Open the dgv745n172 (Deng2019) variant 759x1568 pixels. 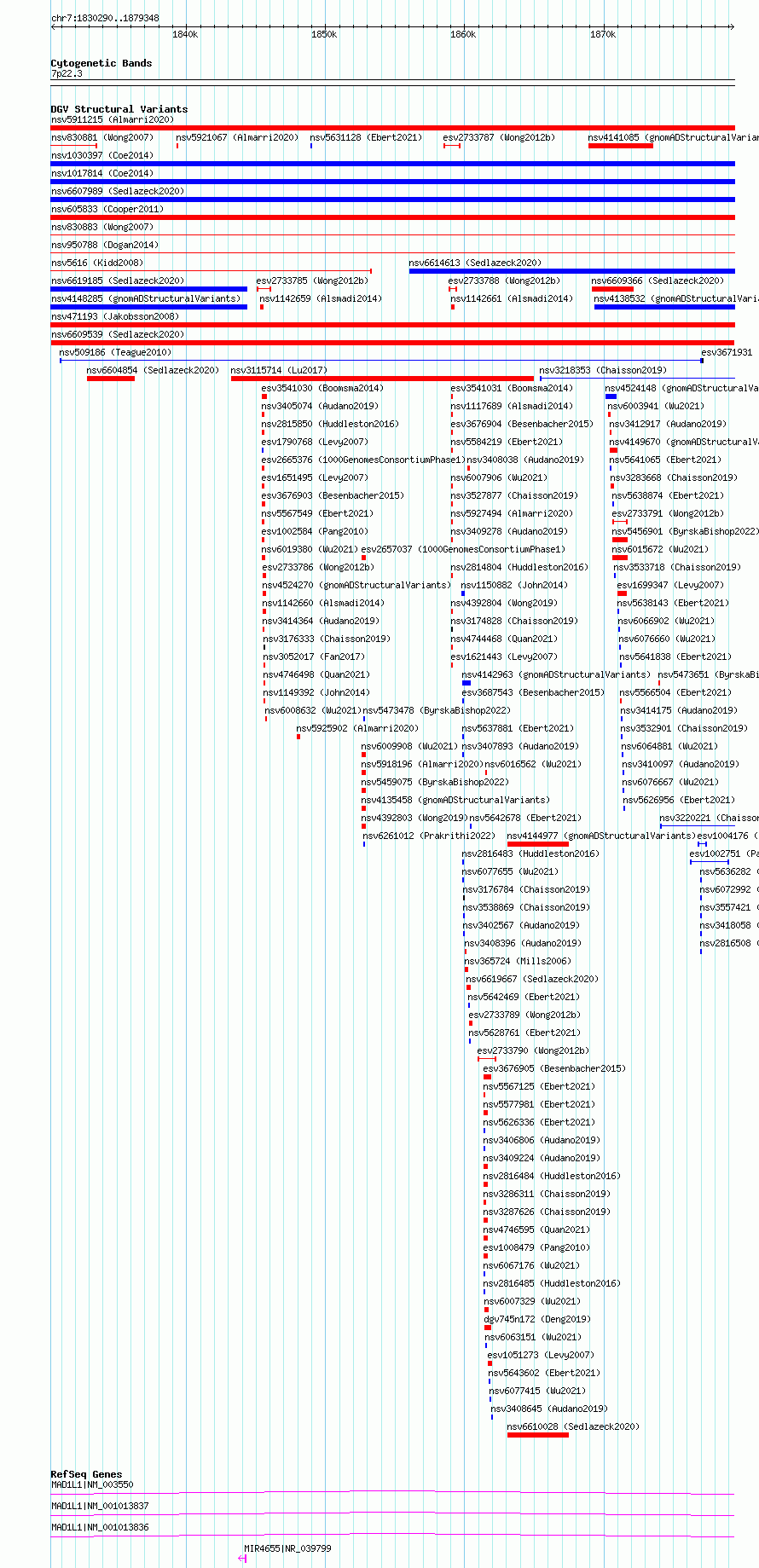pos(537,1319)
